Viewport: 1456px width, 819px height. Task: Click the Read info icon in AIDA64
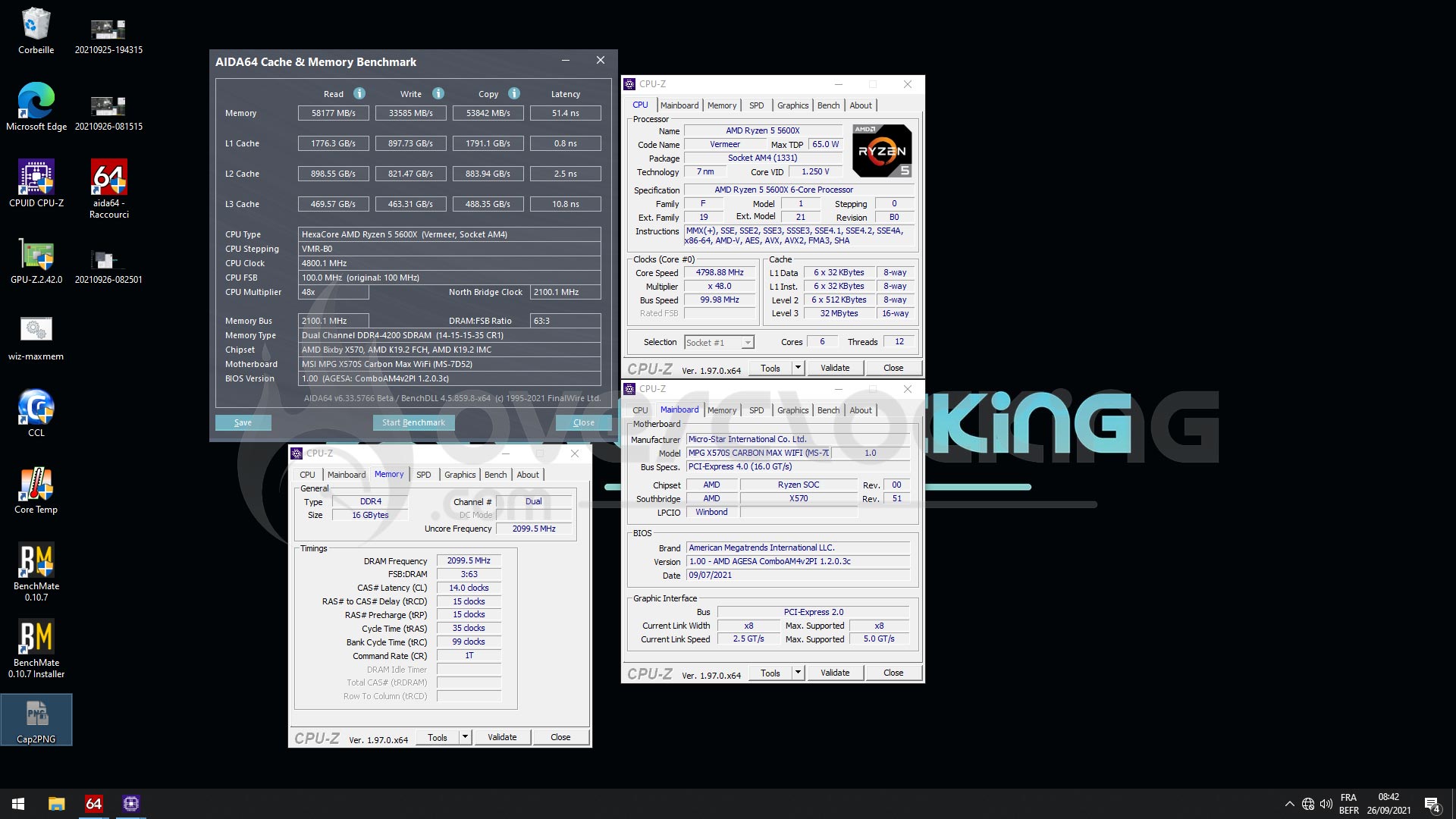[359, 93]
